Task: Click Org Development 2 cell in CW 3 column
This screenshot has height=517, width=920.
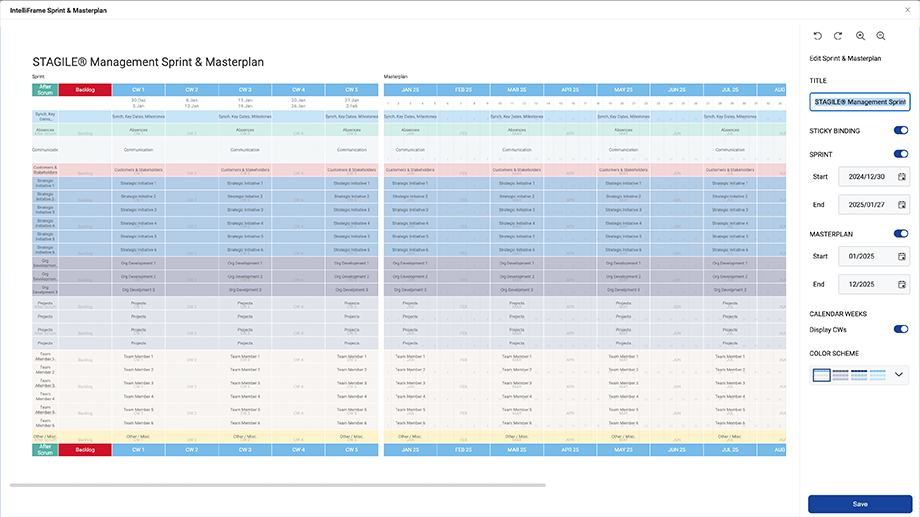Action: click(245, 276)
